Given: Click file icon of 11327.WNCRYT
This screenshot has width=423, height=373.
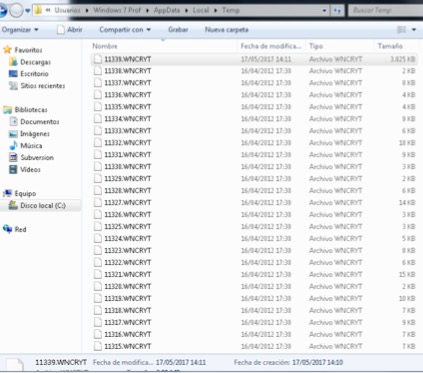Looking at the screenshot, I should [x=98, y=203].
